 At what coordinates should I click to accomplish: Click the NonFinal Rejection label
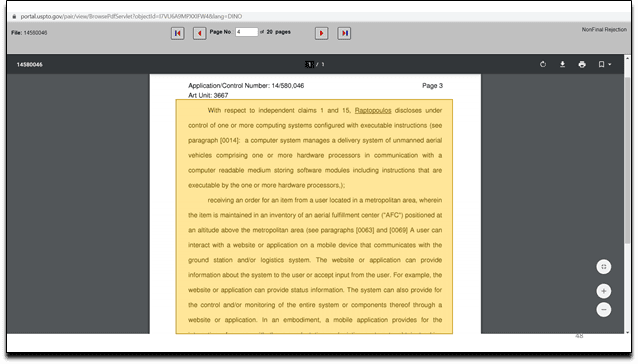(x=604, y=29)
